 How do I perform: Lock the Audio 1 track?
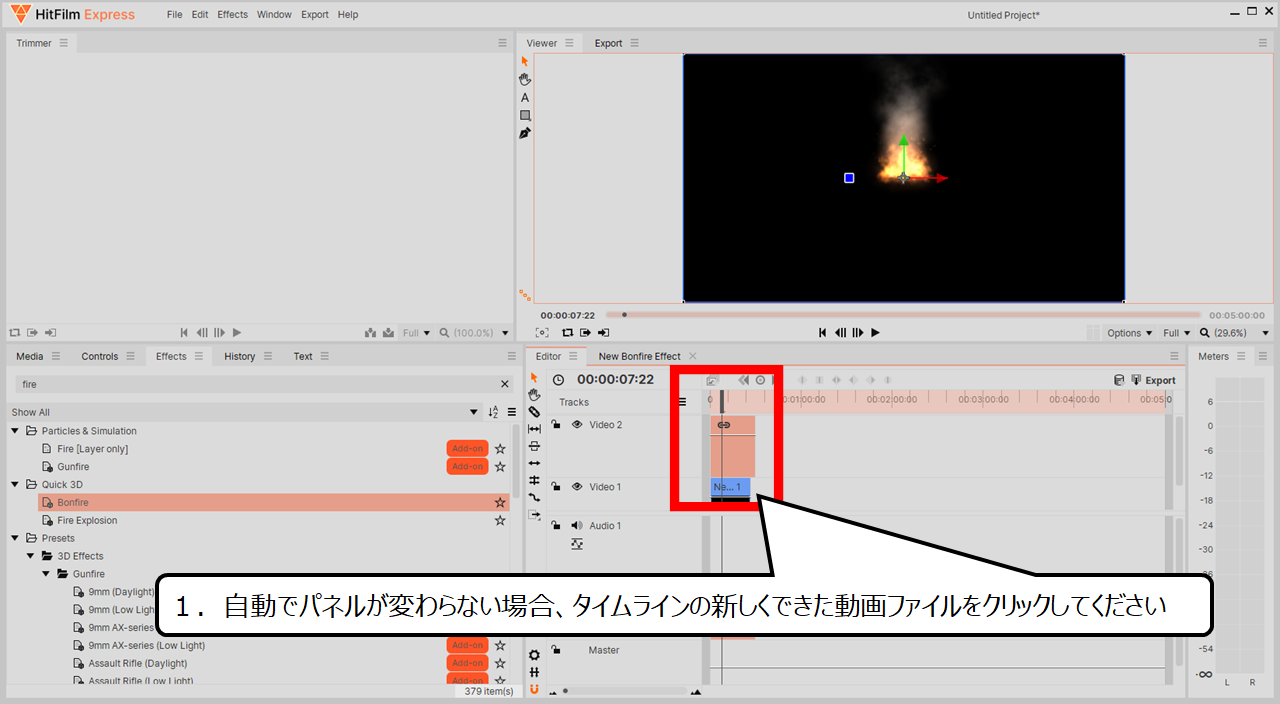pos(556,526)
